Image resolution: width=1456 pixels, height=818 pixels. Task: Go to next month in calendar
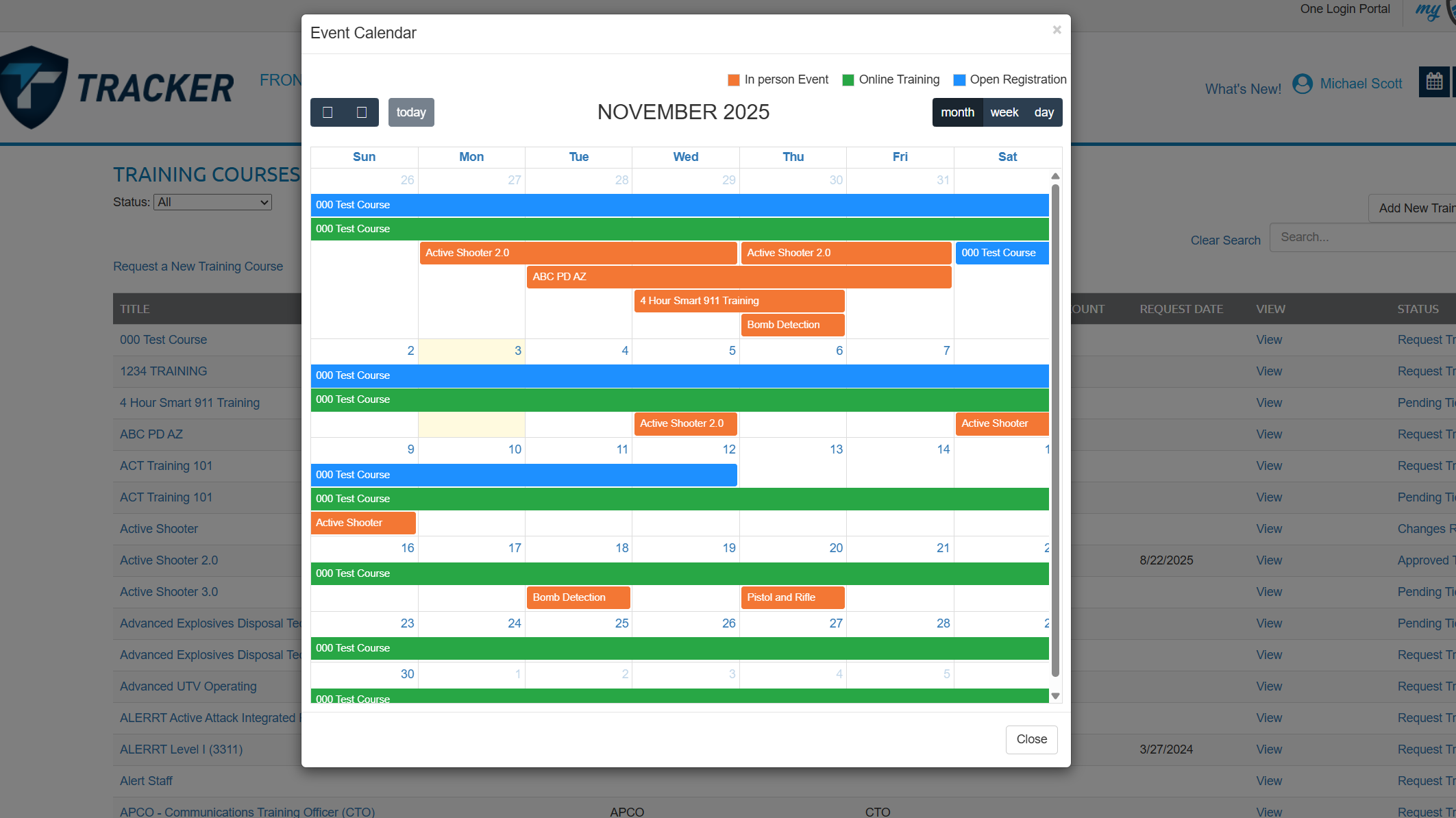(x=362, y=112)
